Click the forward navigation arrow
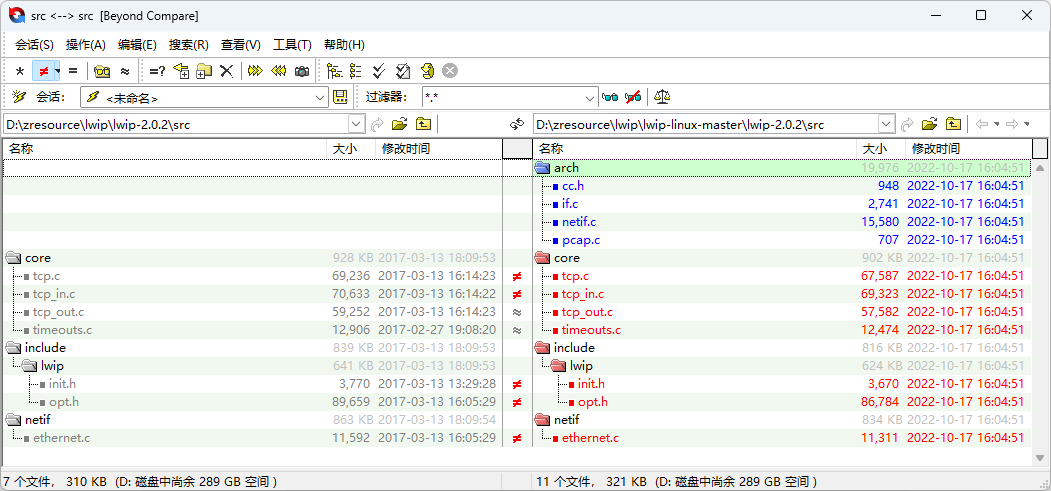Screen dimensions: 1051x491 tap(1013, 124)
